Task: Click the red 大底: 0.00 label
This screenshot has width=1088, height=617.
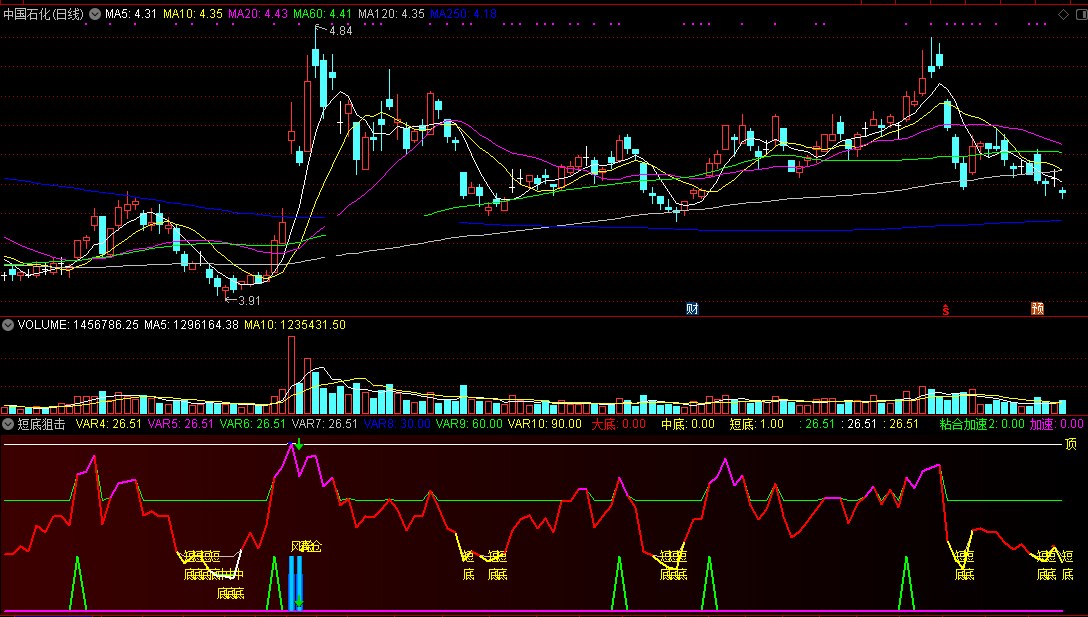Action: click(618, 424)
